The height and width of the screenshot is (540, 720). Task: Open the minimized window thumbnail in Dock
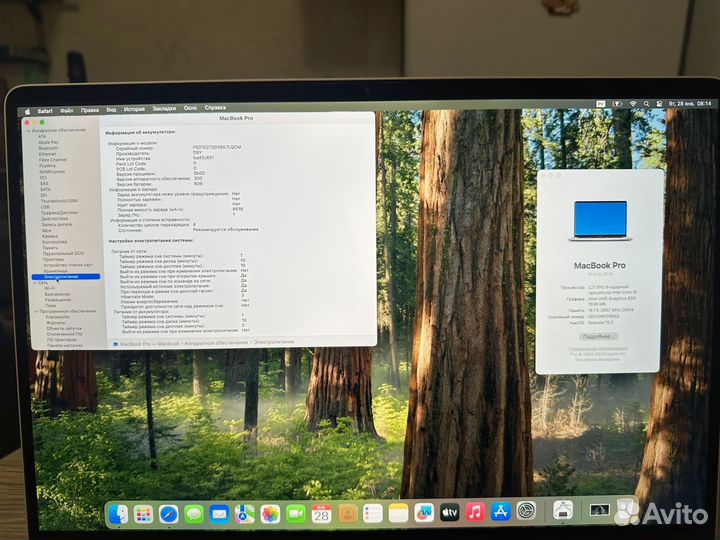[x=599, y=510]
